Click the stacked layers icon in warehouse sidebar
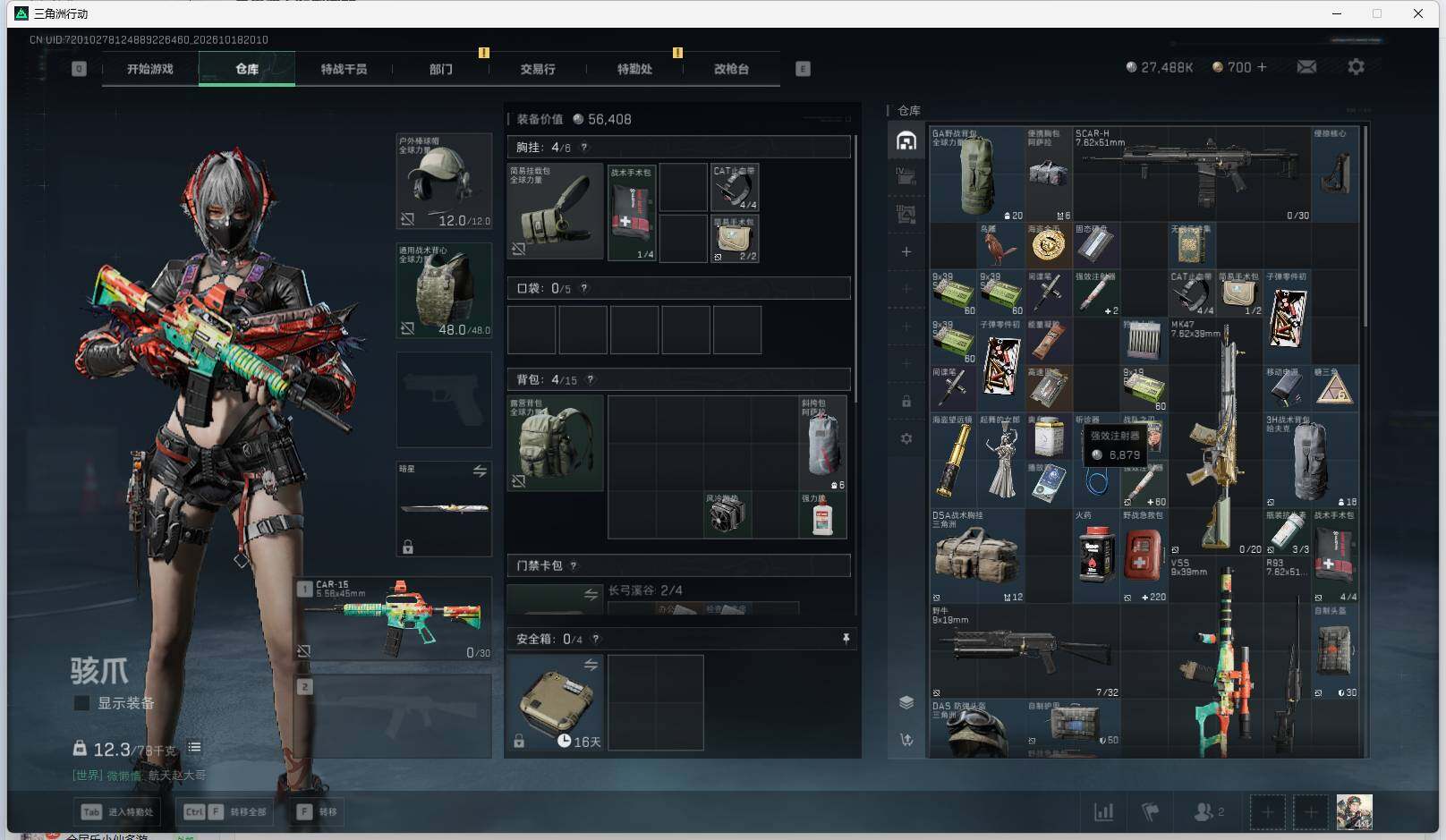The width and height of the screenshot is (1446, 840). tap(906, 702)
